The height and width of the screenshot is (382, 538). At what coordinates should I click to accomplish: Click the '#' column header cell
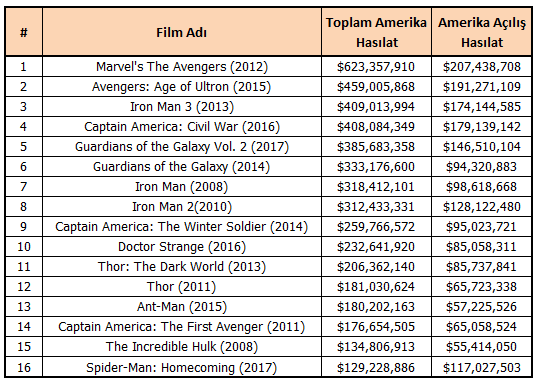pos(24,32)
